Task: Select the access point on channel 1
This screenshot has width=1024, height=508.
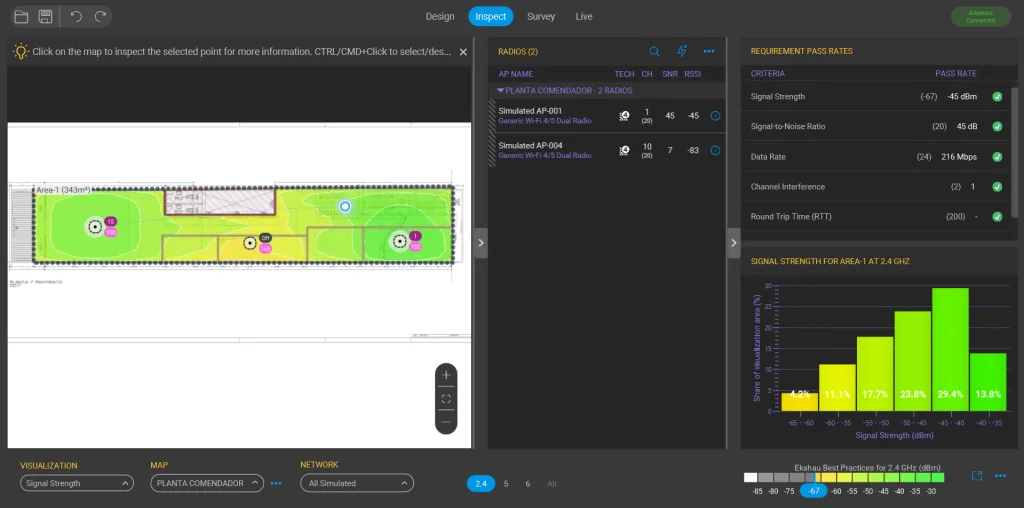Action: point(398,242)
